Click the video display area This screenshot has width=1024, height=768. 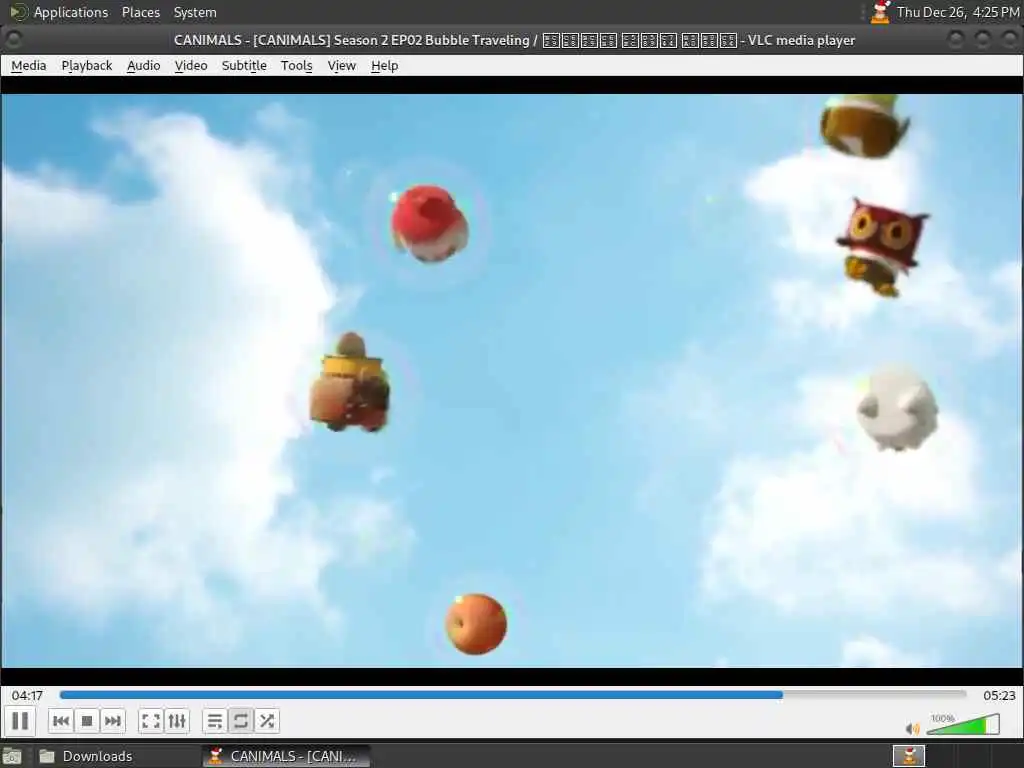(512, 380)
